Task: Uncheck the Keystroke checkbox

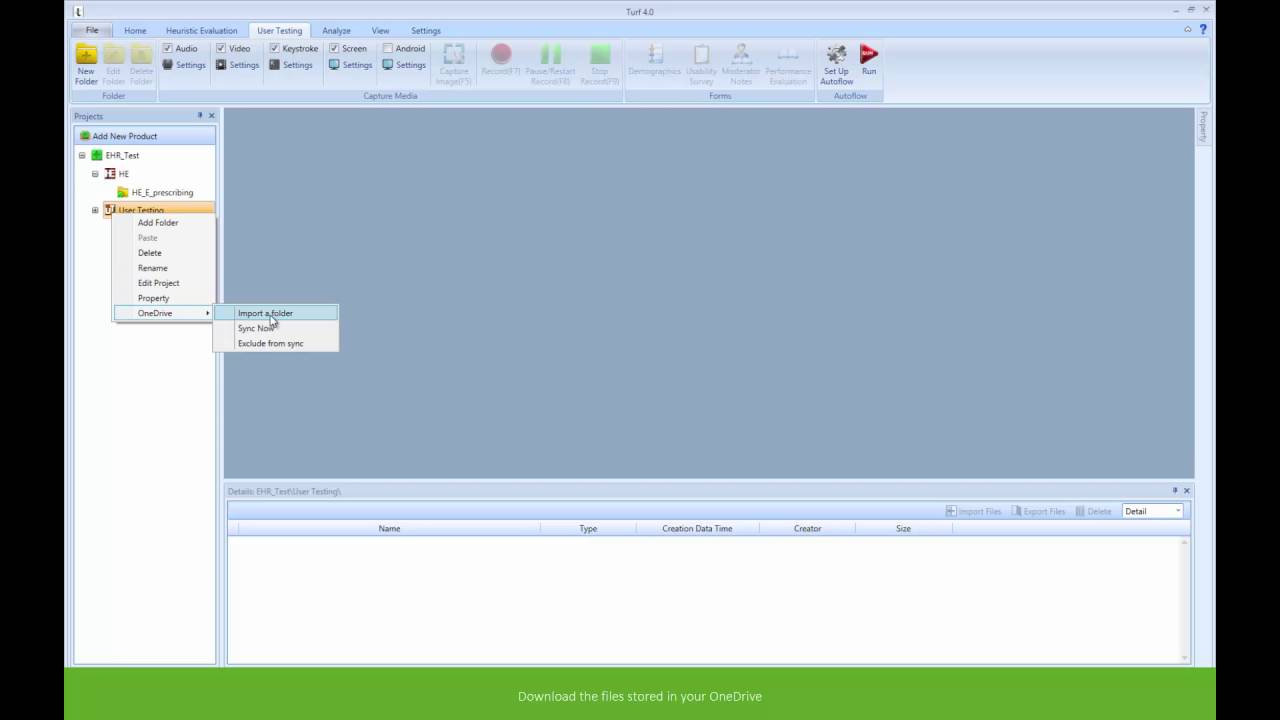Action: pos(274,48)
